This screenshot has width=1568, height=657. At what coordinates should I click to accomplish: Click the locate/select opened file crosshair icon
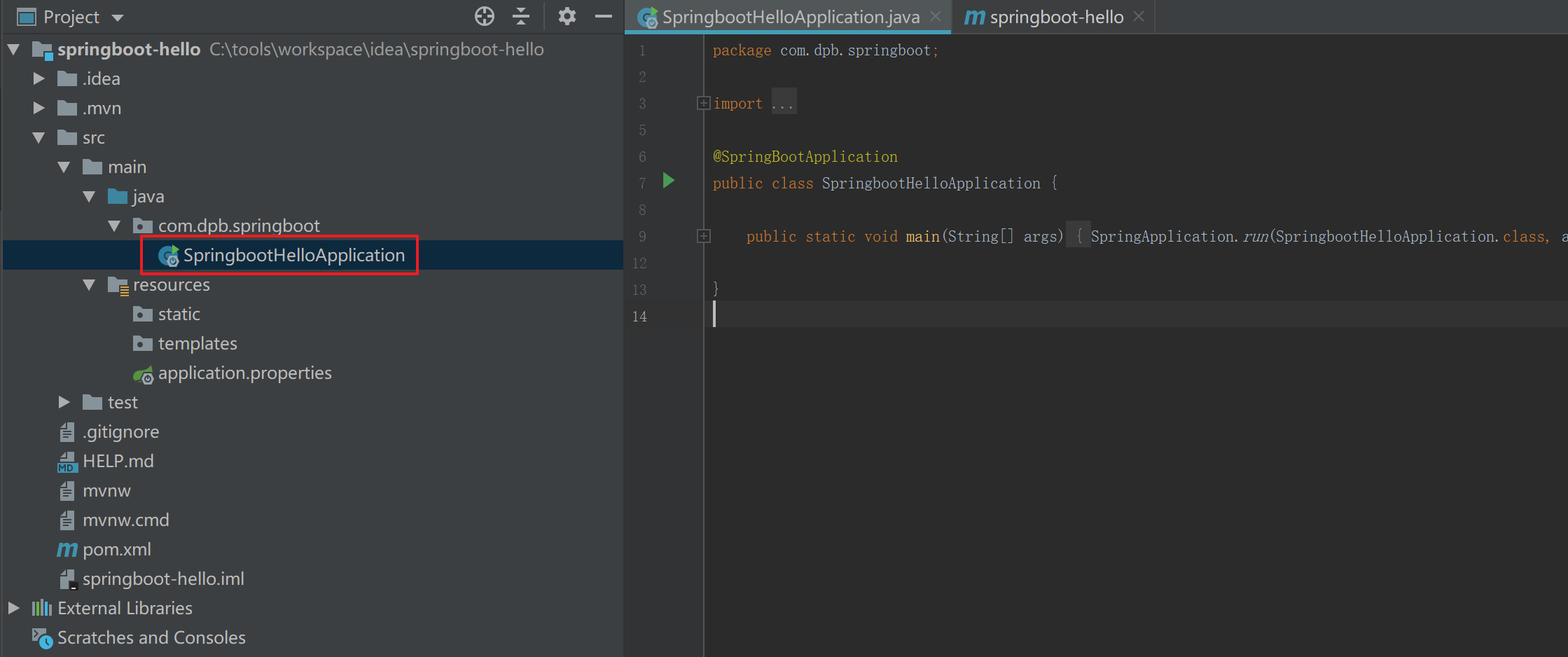coord(485,16)
